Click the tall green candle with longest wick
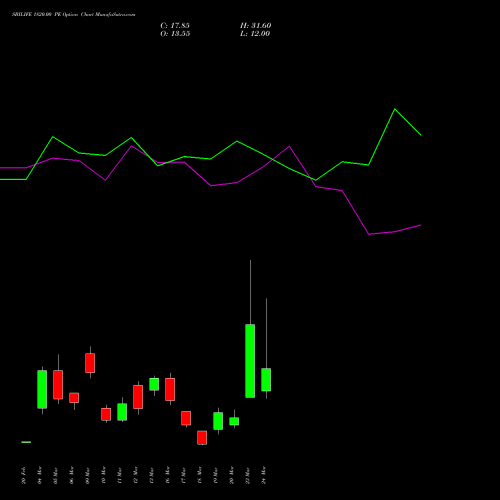The image size is (500, 500). (250, 361)
